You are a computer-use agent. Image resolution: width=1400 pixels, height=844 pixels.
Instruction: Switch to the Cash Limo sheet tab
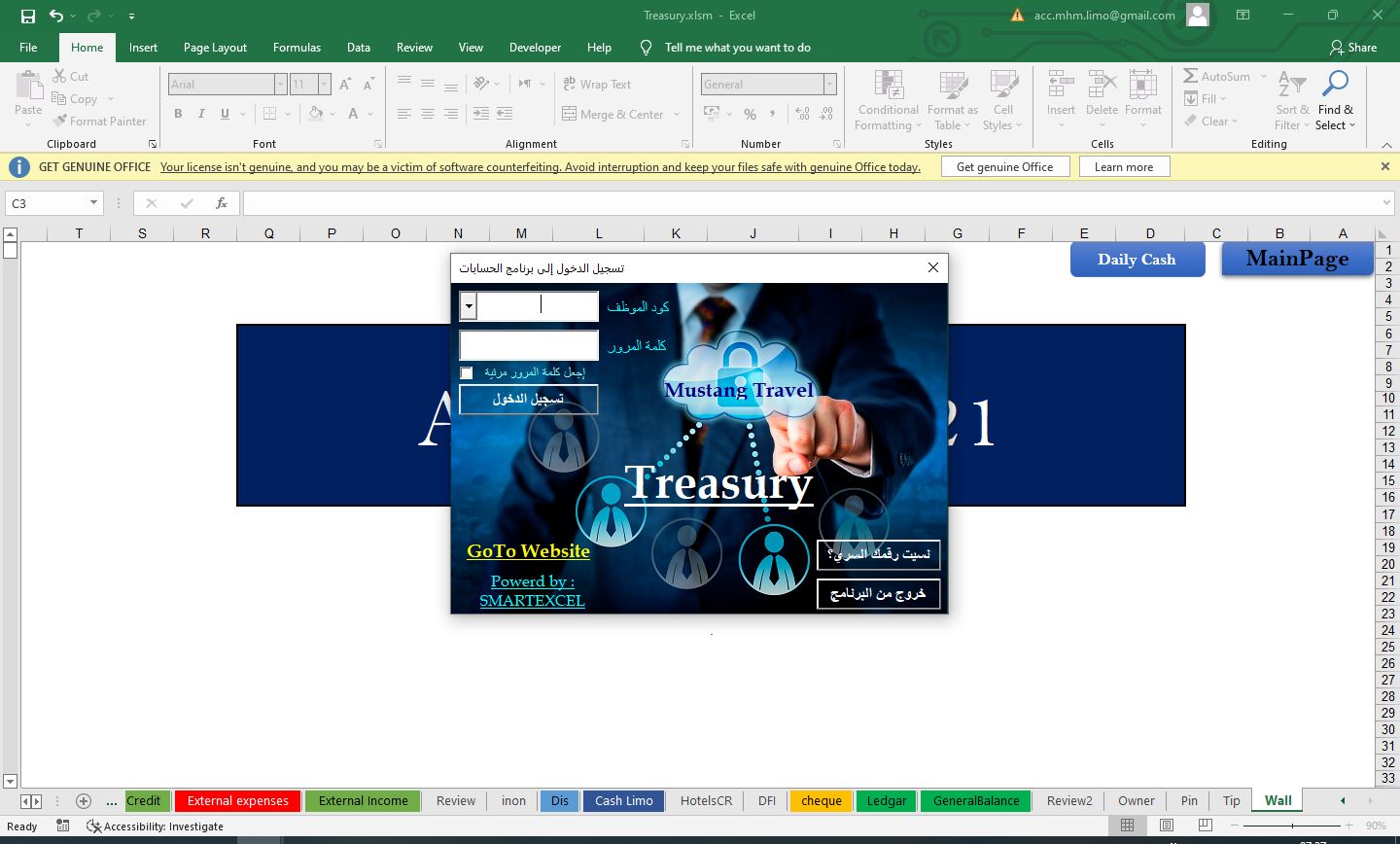coord(623,801)
